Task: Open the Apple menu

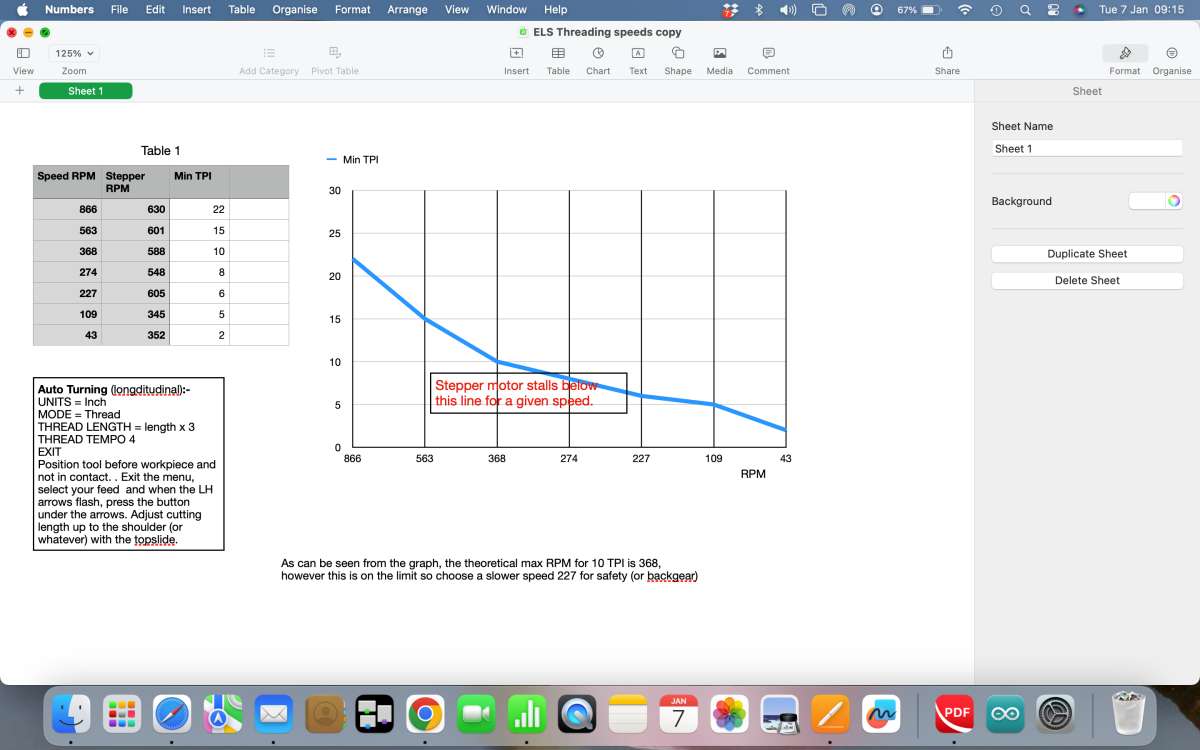Action: click(22, 10)
